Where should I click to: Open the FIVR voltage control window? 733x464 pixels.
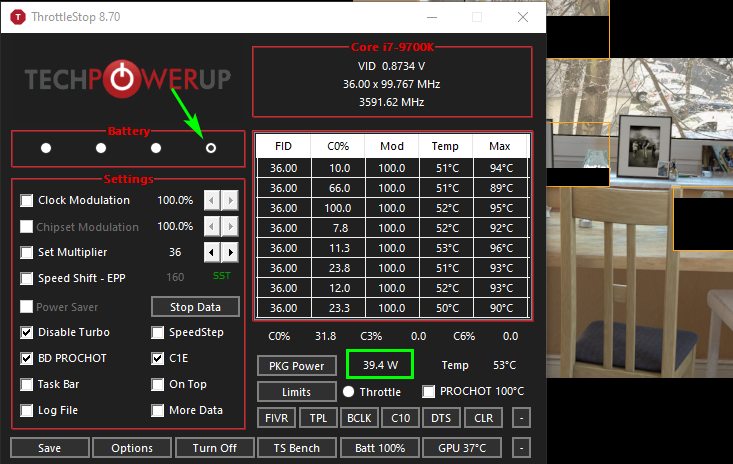[276, 418]
